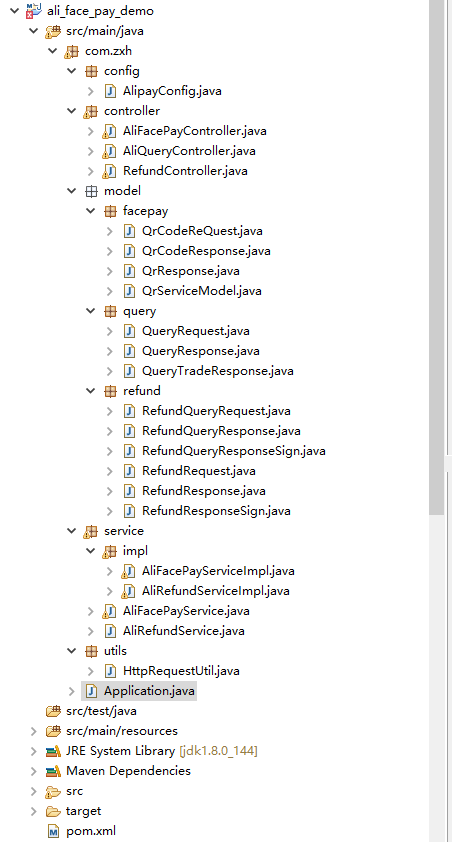This screenshot has height=842, width=452.
Task: Click the config package icon
Action: 91,71
